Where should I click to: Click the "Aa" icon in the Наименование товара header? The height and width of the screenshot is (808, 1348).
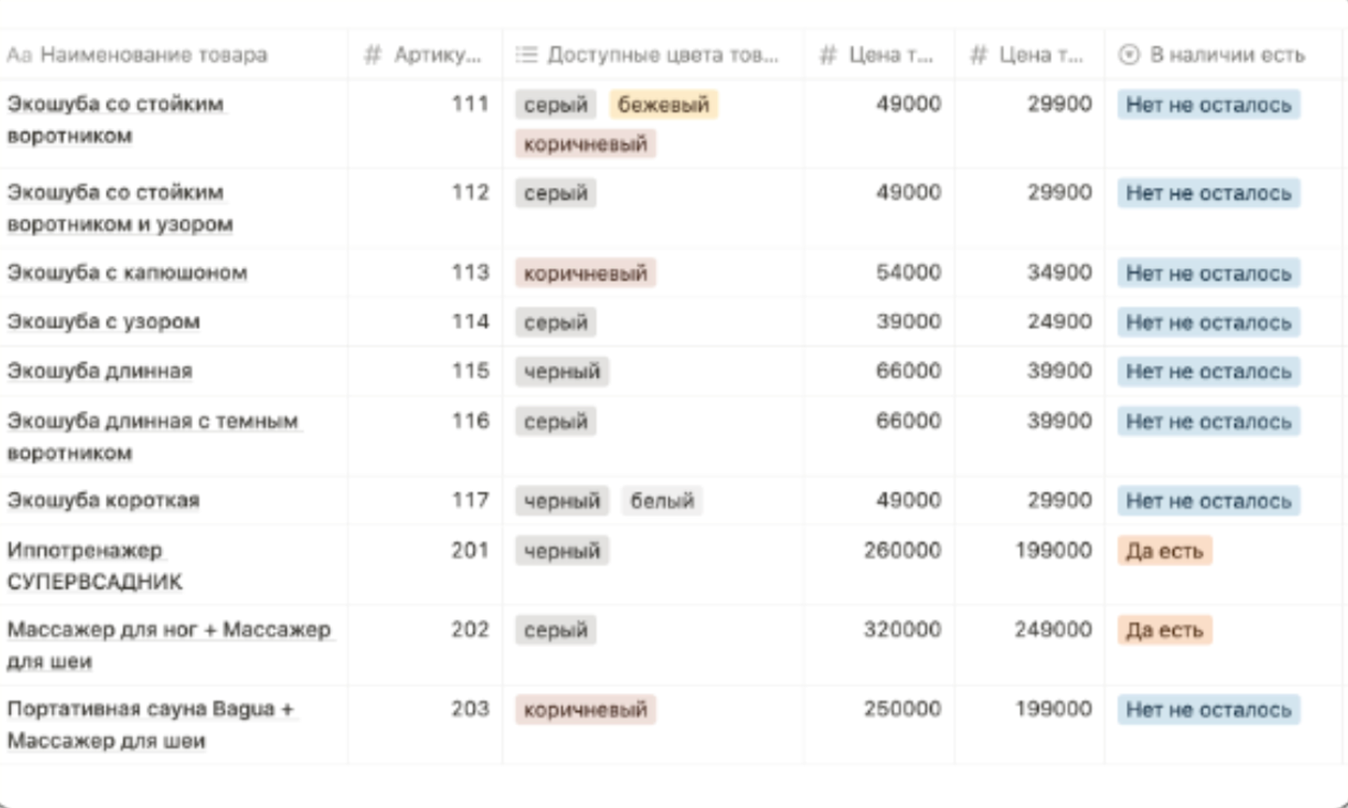(x=19, y=55)
